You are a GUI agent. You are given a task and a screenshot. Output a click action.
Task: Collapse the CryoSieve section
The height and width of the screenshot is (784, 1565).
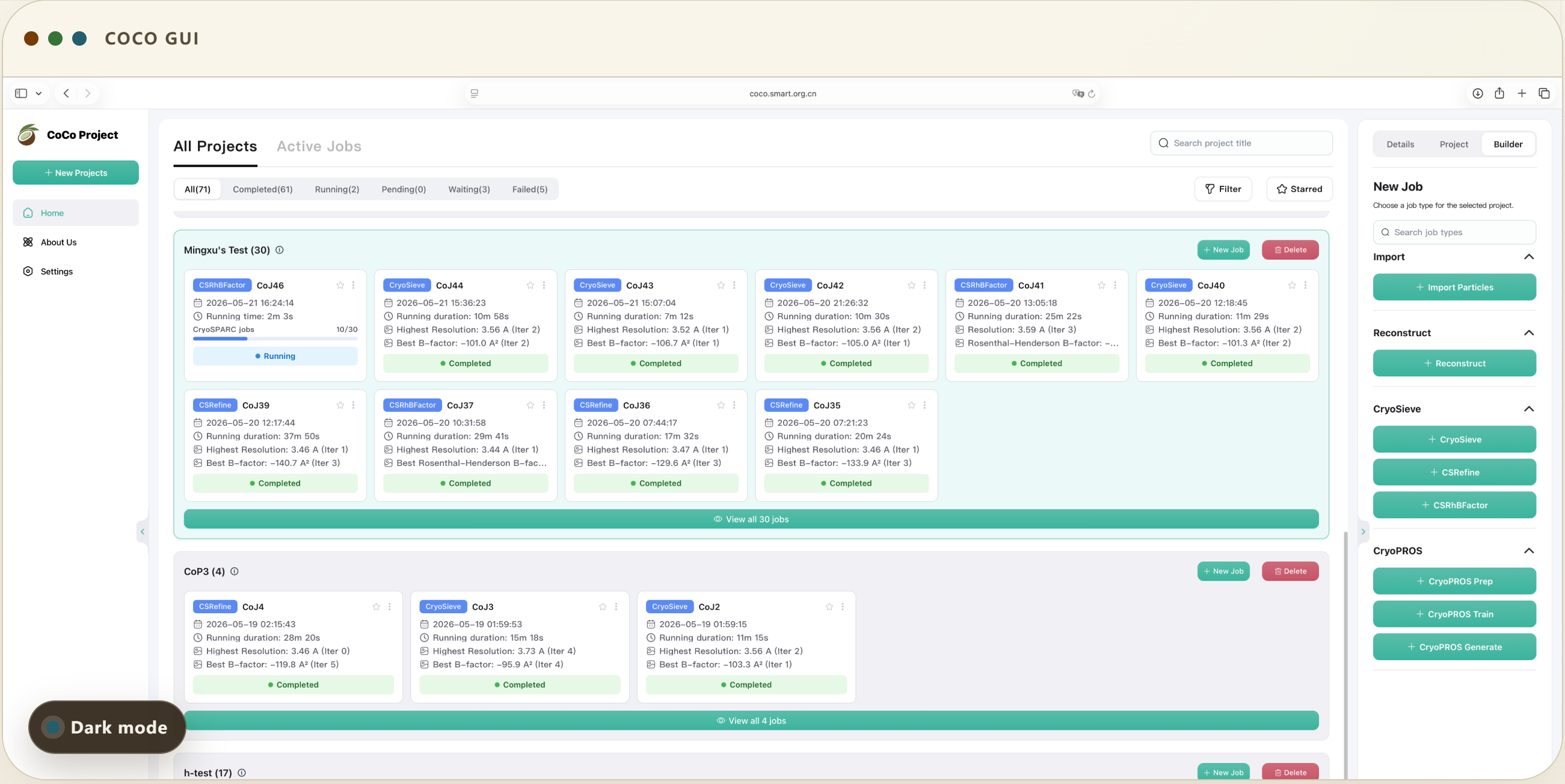point(1529,409)
